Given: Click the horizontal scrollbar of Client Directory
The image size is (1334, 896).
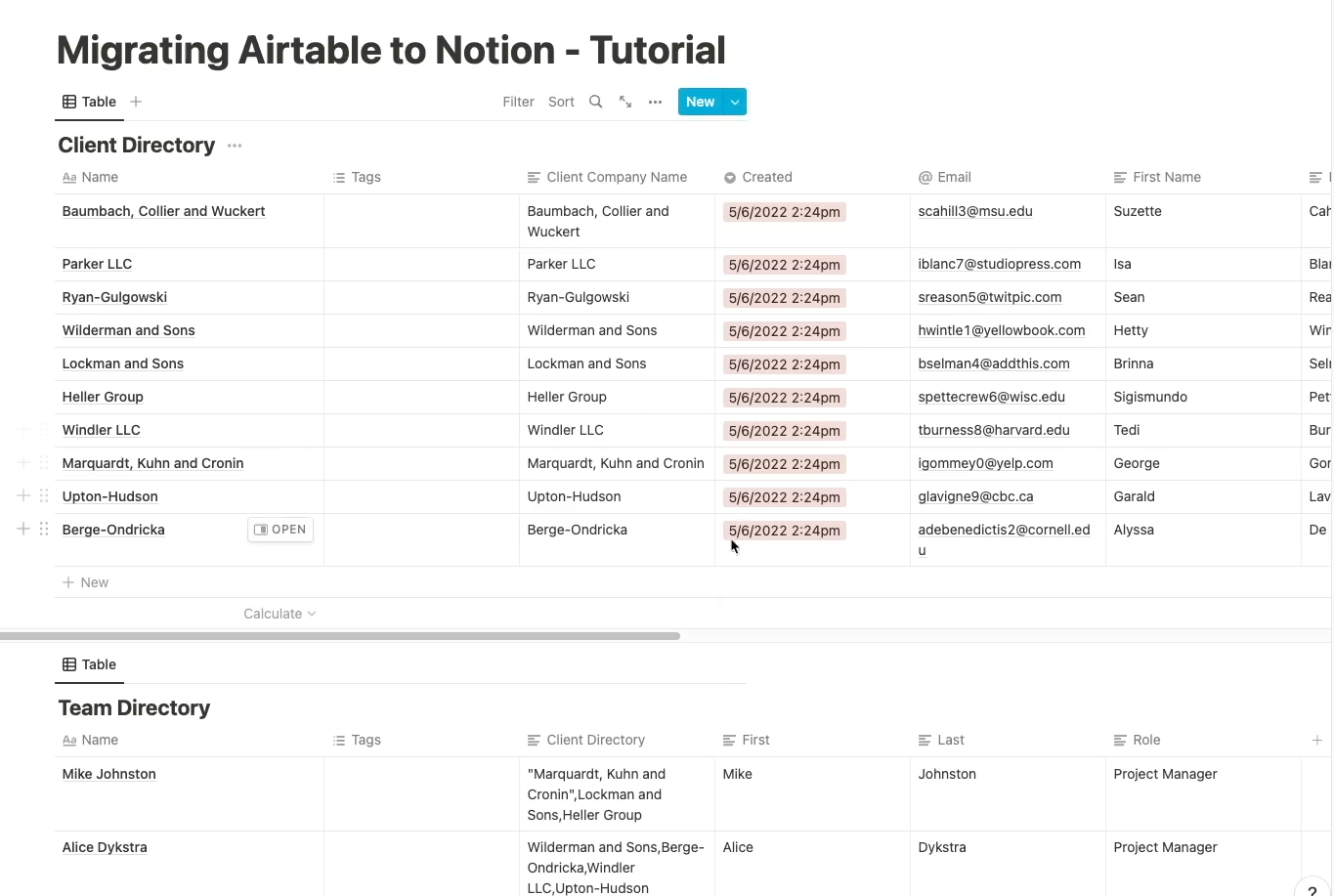Looking at the screenshot, I should pos(340,635).
